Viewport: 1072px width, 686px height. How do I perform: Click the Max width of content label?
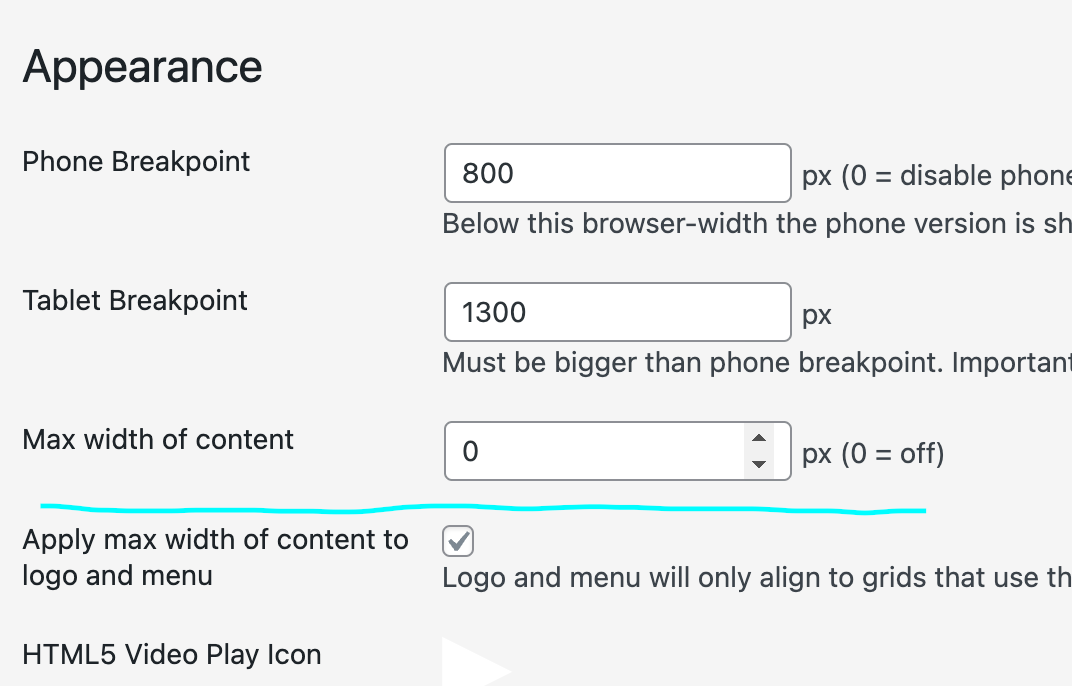(158, 439)
